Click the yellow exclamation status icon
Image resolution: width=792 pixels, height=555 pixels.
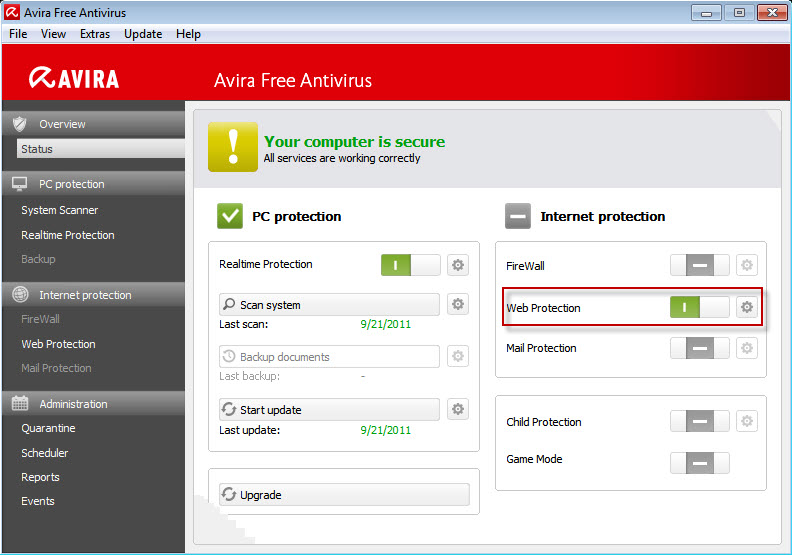pos(233,147)
